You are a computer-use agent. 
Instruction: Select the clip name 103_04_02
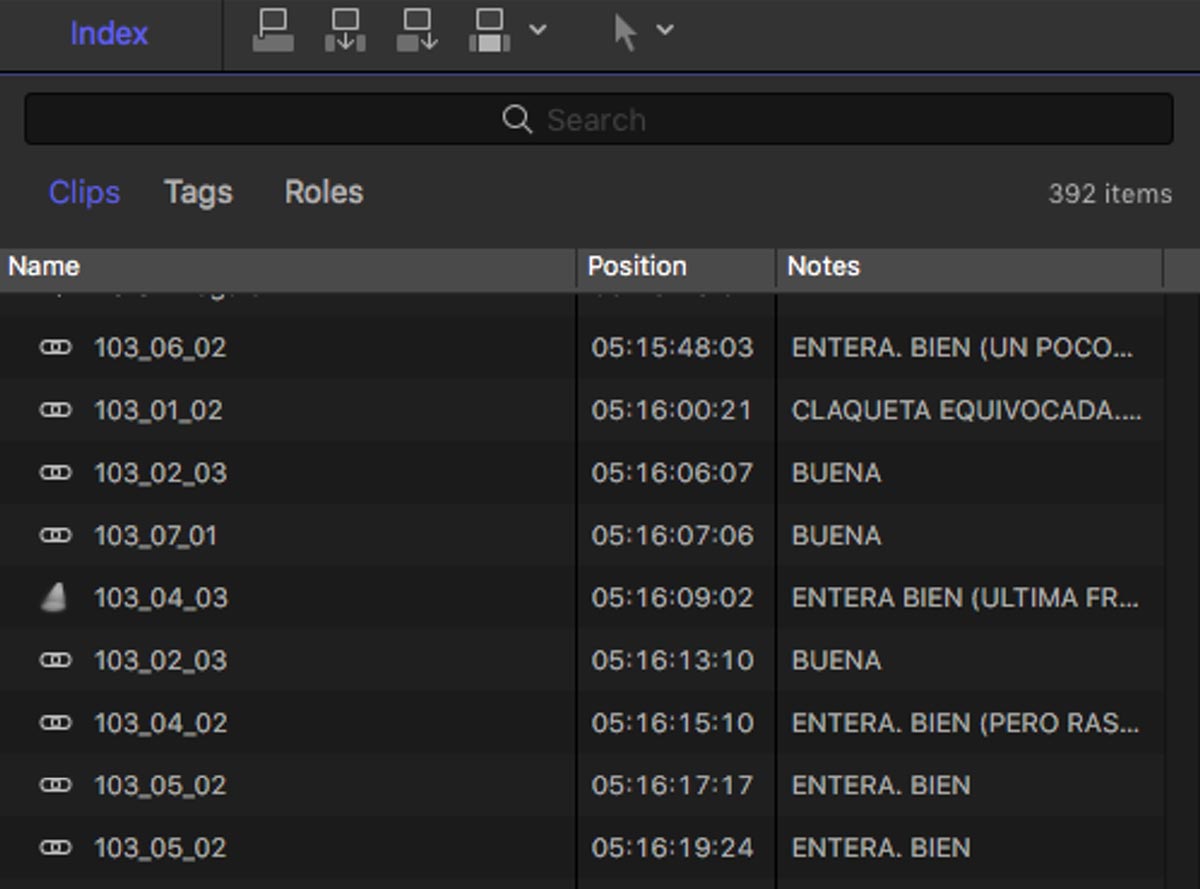160,722
